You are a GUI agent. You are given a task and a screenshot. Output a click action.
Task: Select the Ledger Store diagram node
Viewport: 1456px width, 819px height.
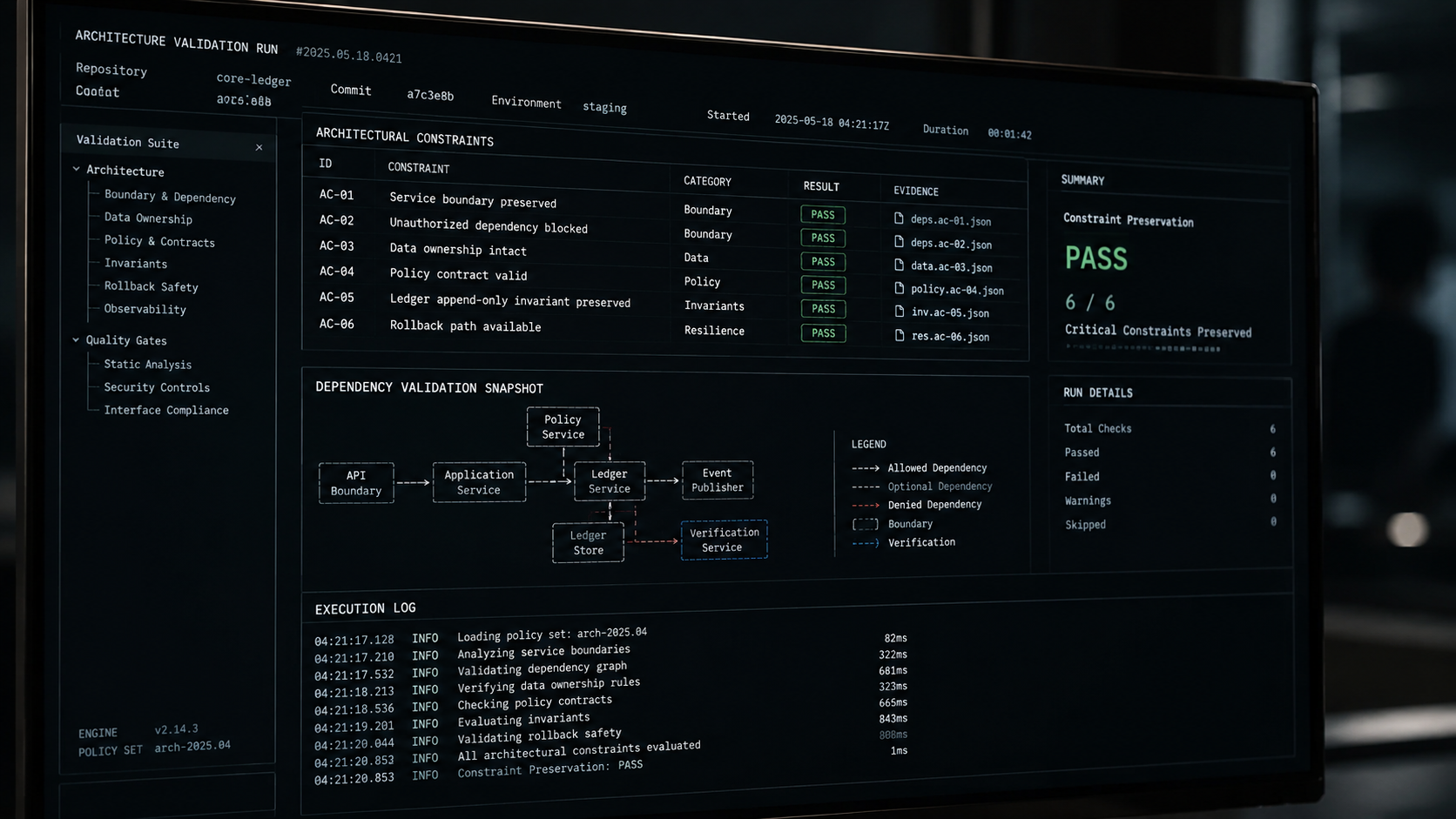point(588,542)
